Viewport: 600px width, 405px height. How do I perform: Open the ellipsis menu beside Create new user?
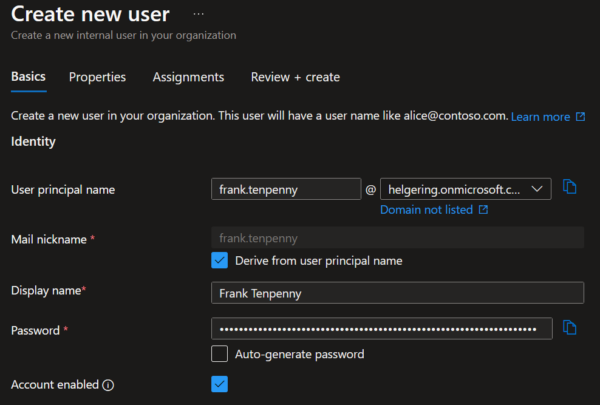(x=198, y=15)
